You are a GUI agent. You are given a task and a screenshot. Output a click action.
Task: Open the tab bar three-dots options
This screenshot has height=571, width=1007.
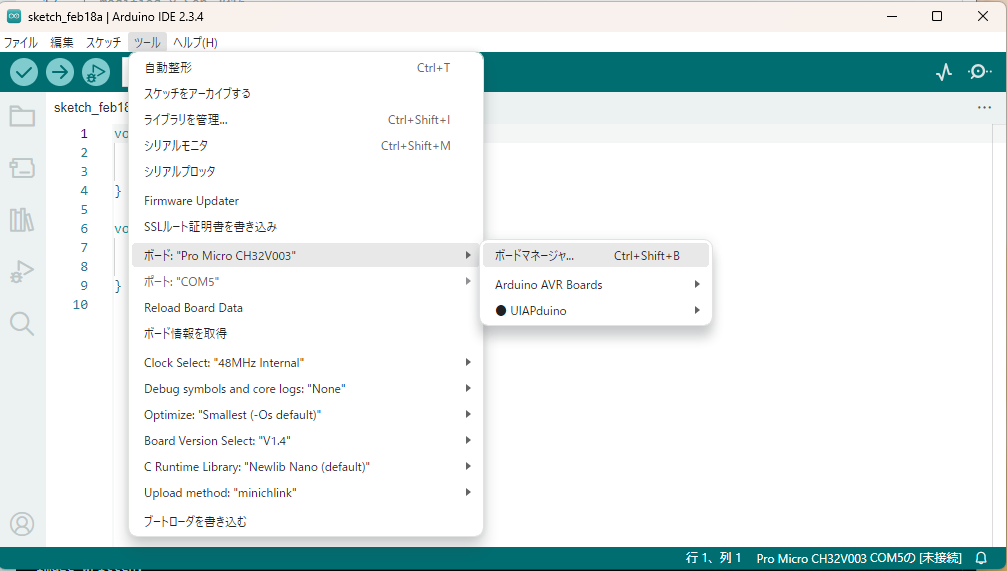point(984,108)
